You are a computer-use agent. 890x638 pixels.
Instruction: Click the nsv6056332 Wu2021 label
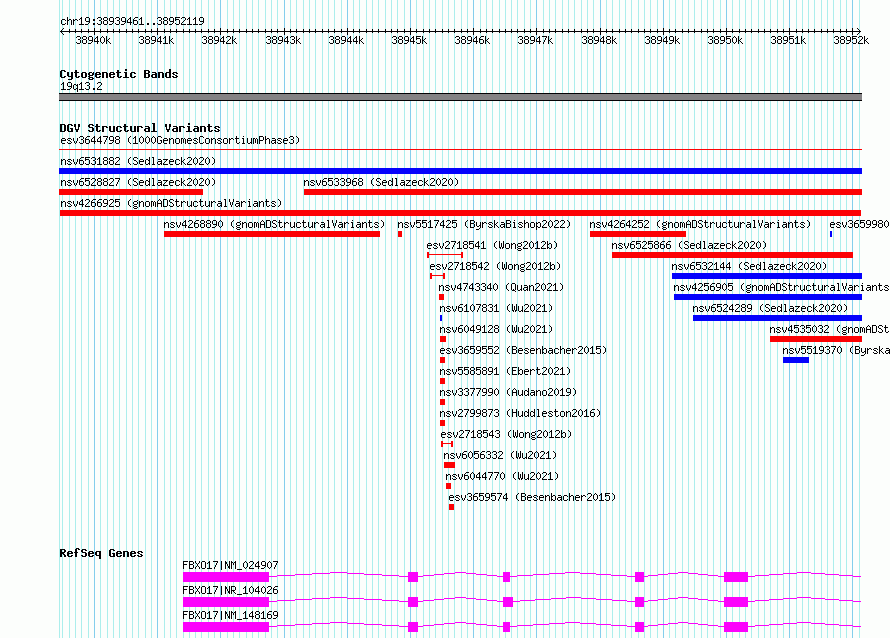tap(500, 455)
